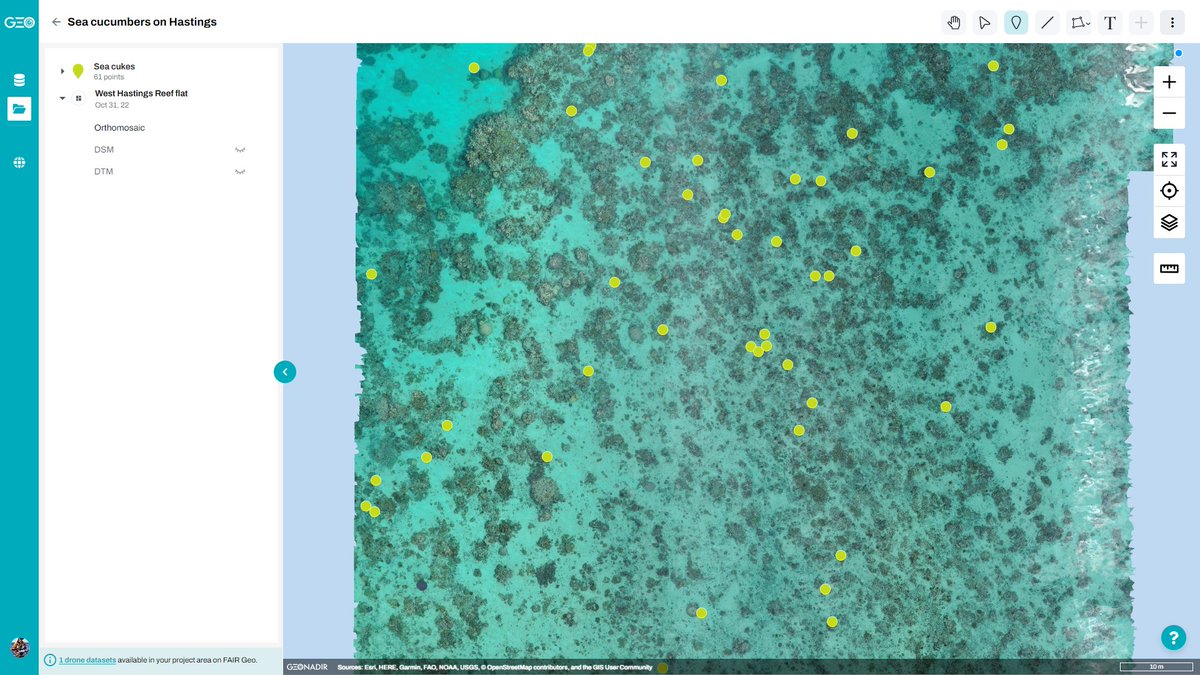
Task: Zoom in on the map
Action: pos(1169,82)
